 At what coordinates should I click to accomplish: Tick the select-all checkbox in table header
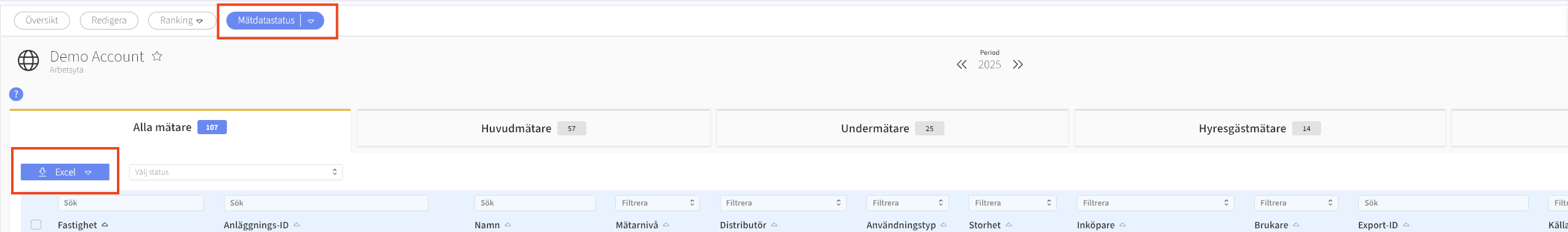point(36,225)
